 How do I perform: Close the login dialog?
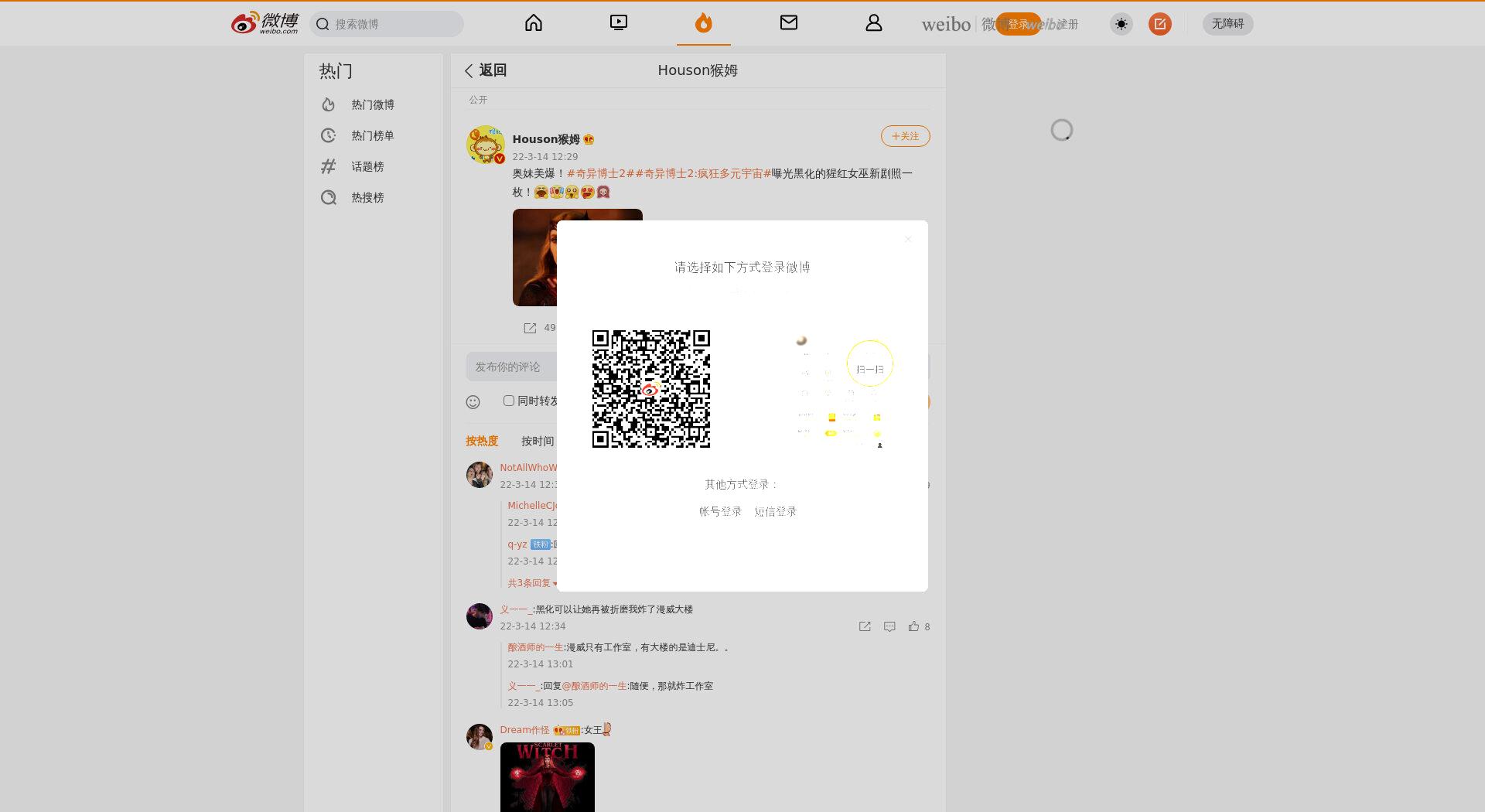[908, 240]
